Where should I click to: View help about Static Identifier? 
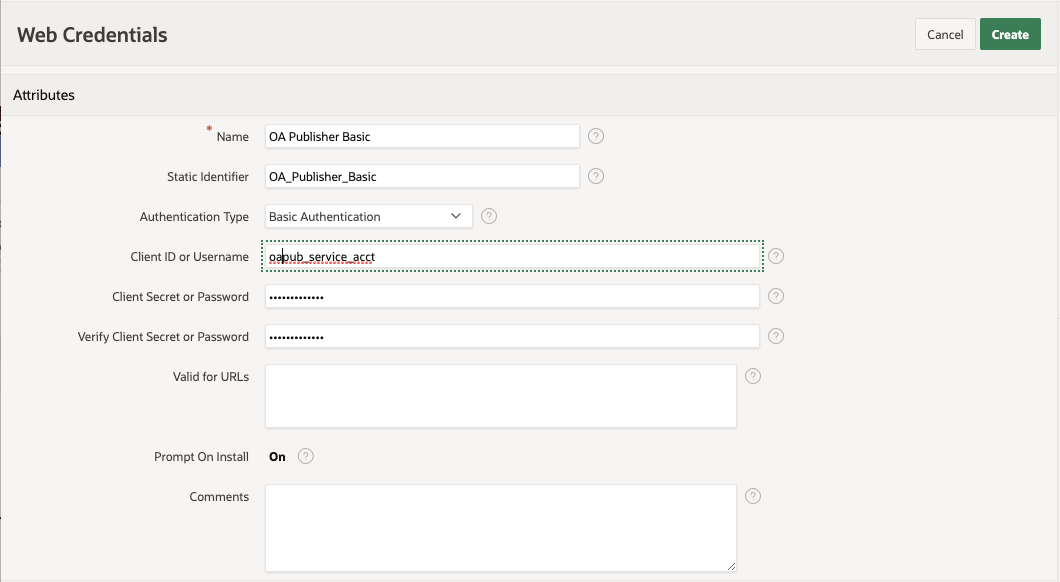coord(595,176)
